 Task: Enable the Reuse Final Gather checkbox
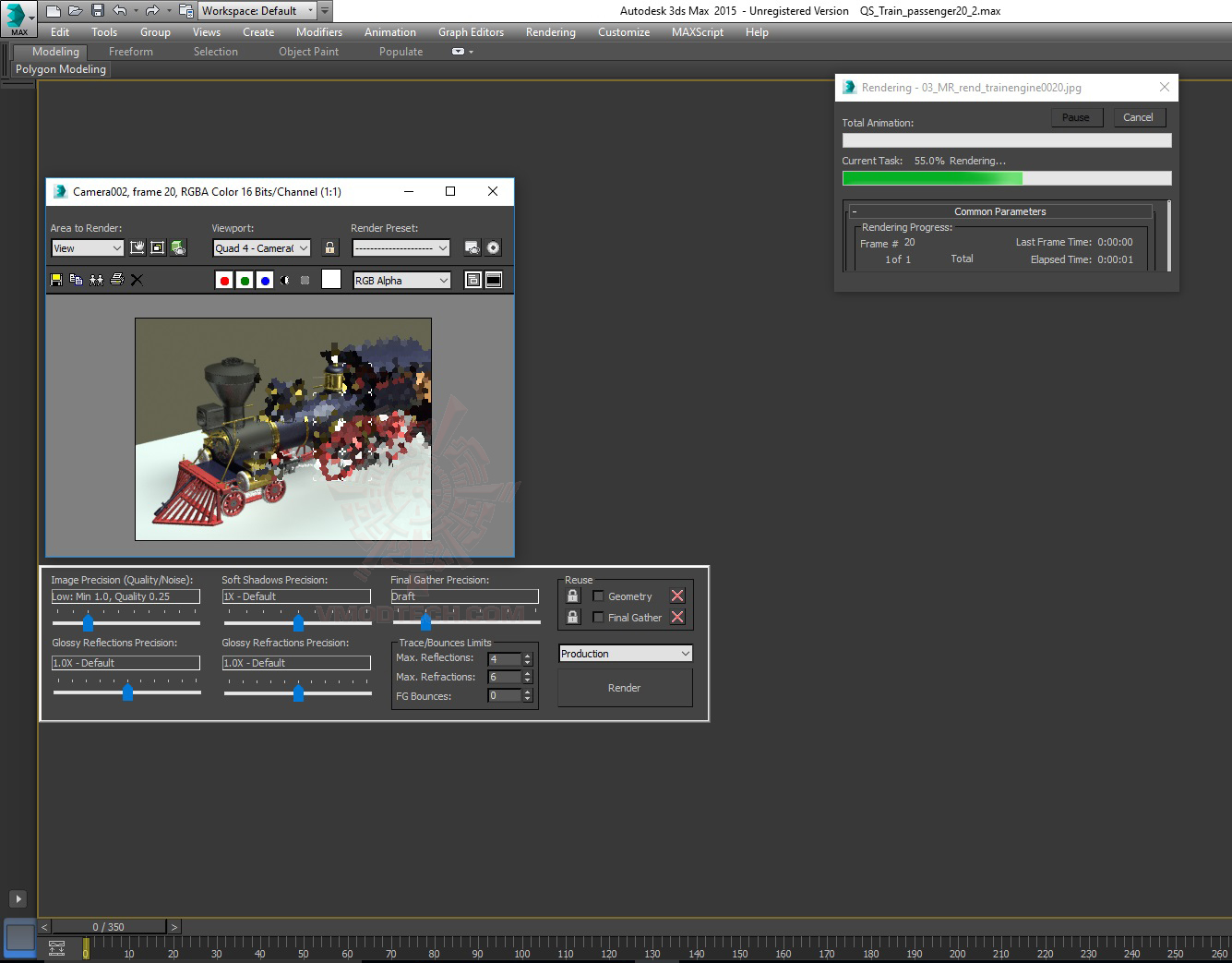pos(598,618)
